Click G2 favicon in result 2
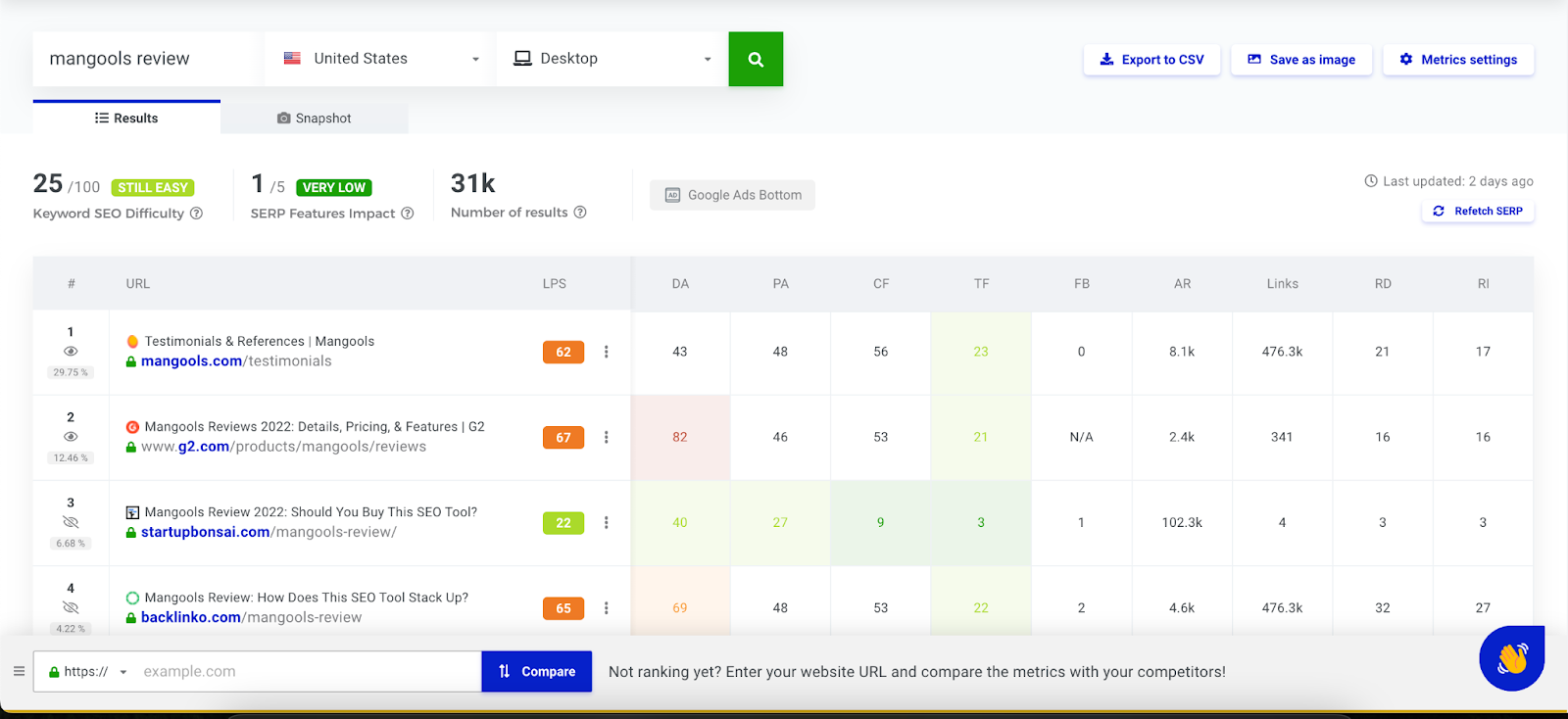The width and height of the screenshot is (1568, 719). [132, 426]
